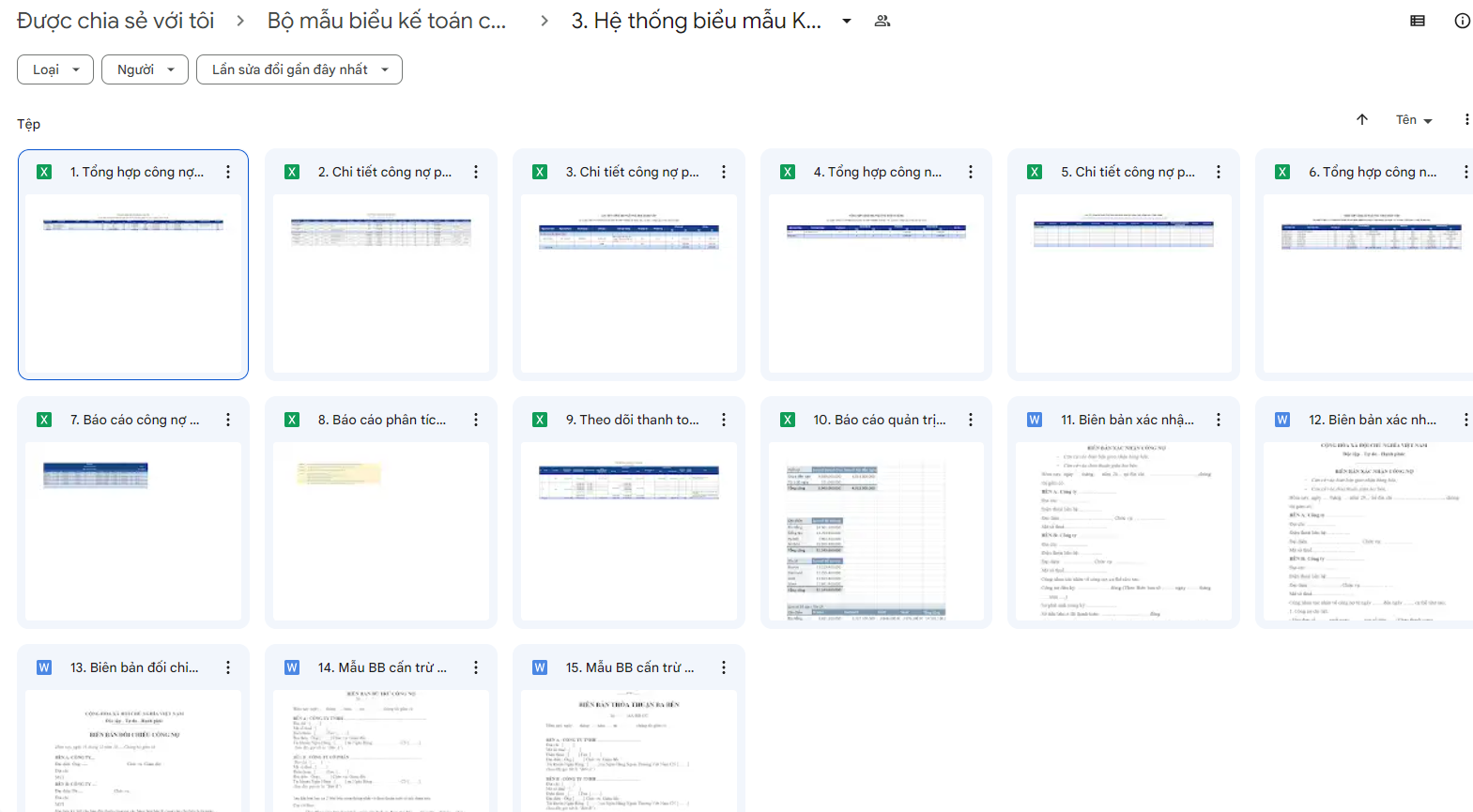
Task: Open the Tên sort options dropdown
Action: pos(1414,120)
